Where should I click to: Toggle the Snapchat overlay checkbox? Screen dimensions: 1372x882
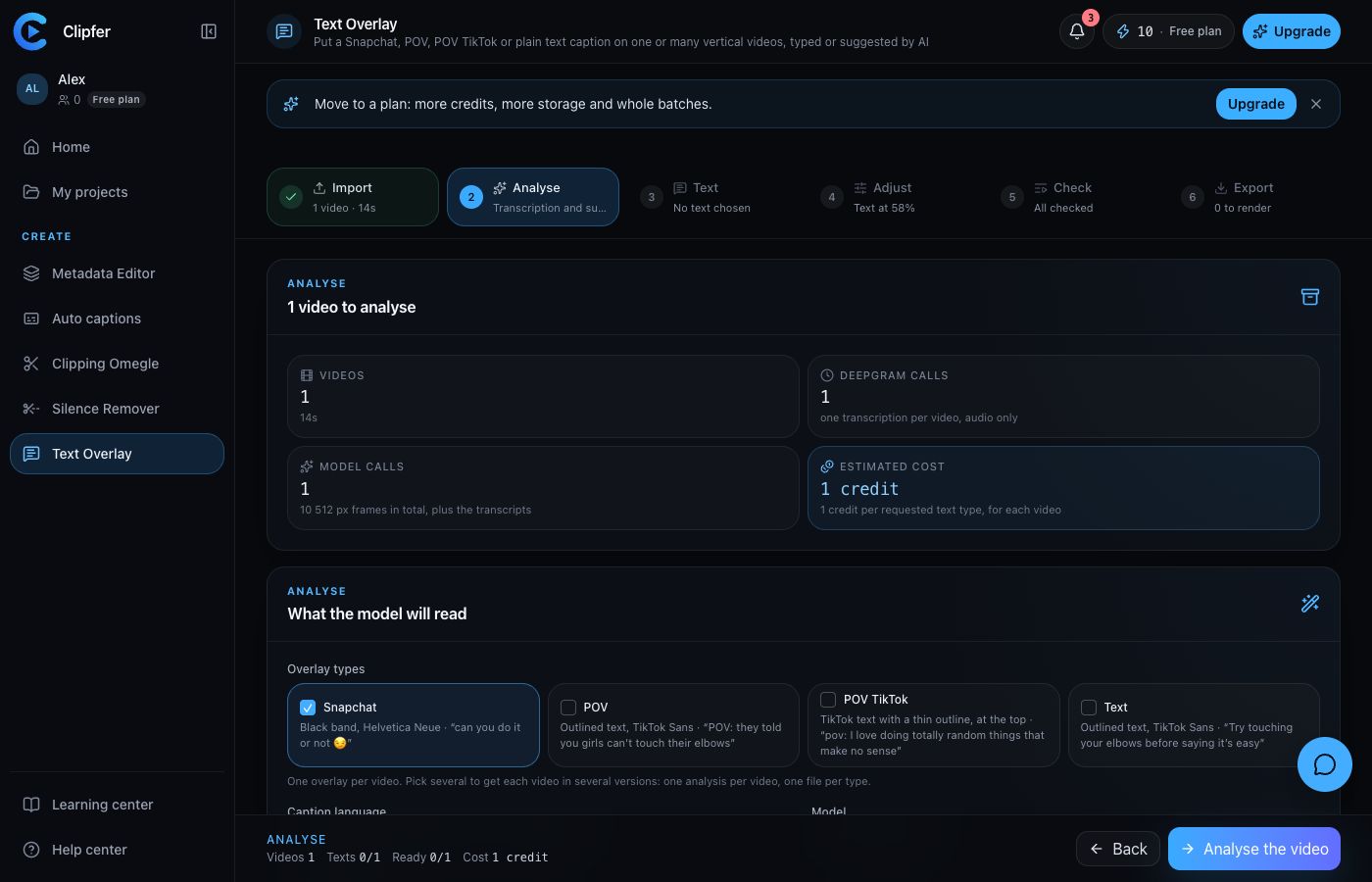(x=308, y=708)
